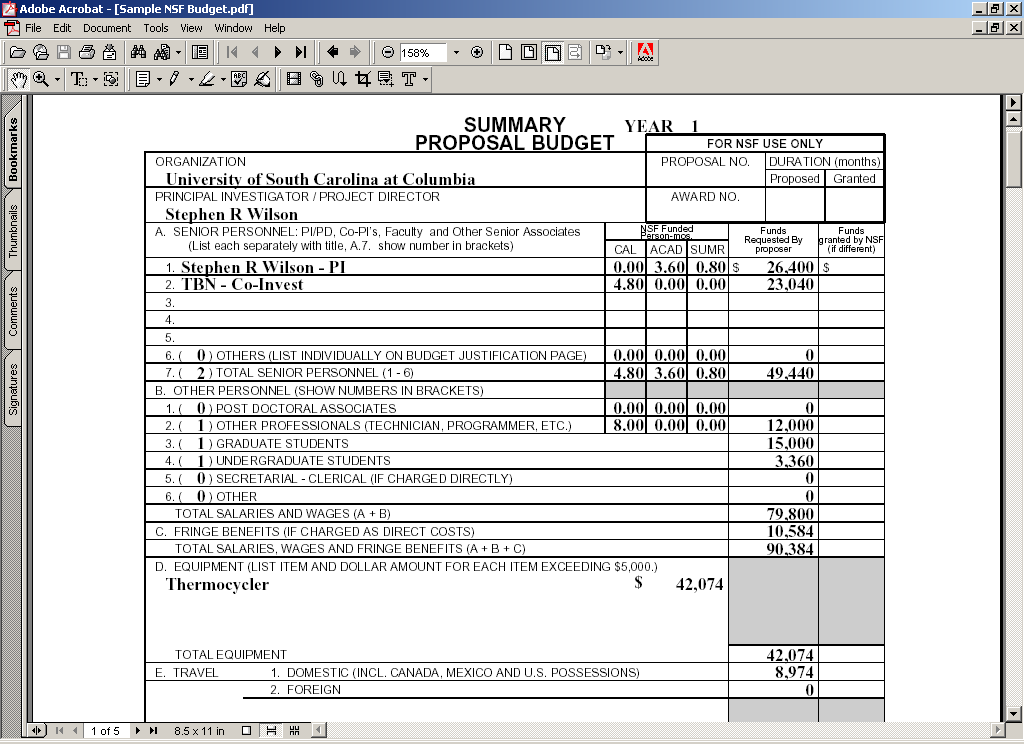Viewport: 1024px width, 744px height.
Task: Click the 158% zoom value field
Action: [x=423, y=52]
